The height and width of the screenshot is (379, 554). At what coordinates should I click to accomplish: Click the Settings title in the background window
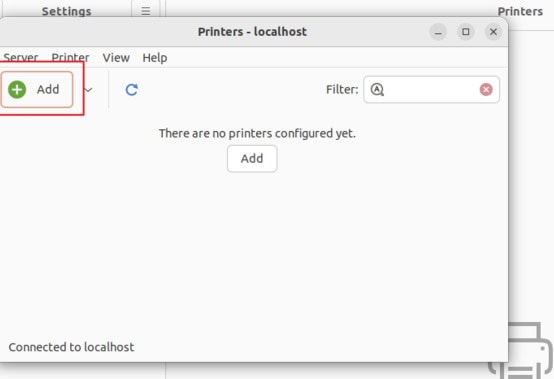click(x=66, y=11)
